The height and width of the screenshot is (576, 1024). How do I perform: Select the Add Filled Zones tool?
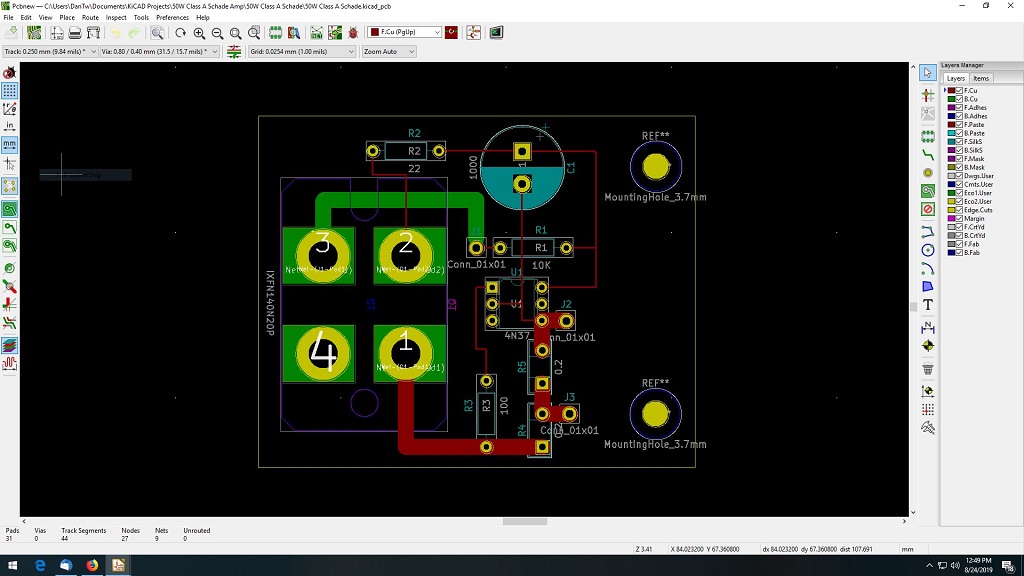coord(928,191)
